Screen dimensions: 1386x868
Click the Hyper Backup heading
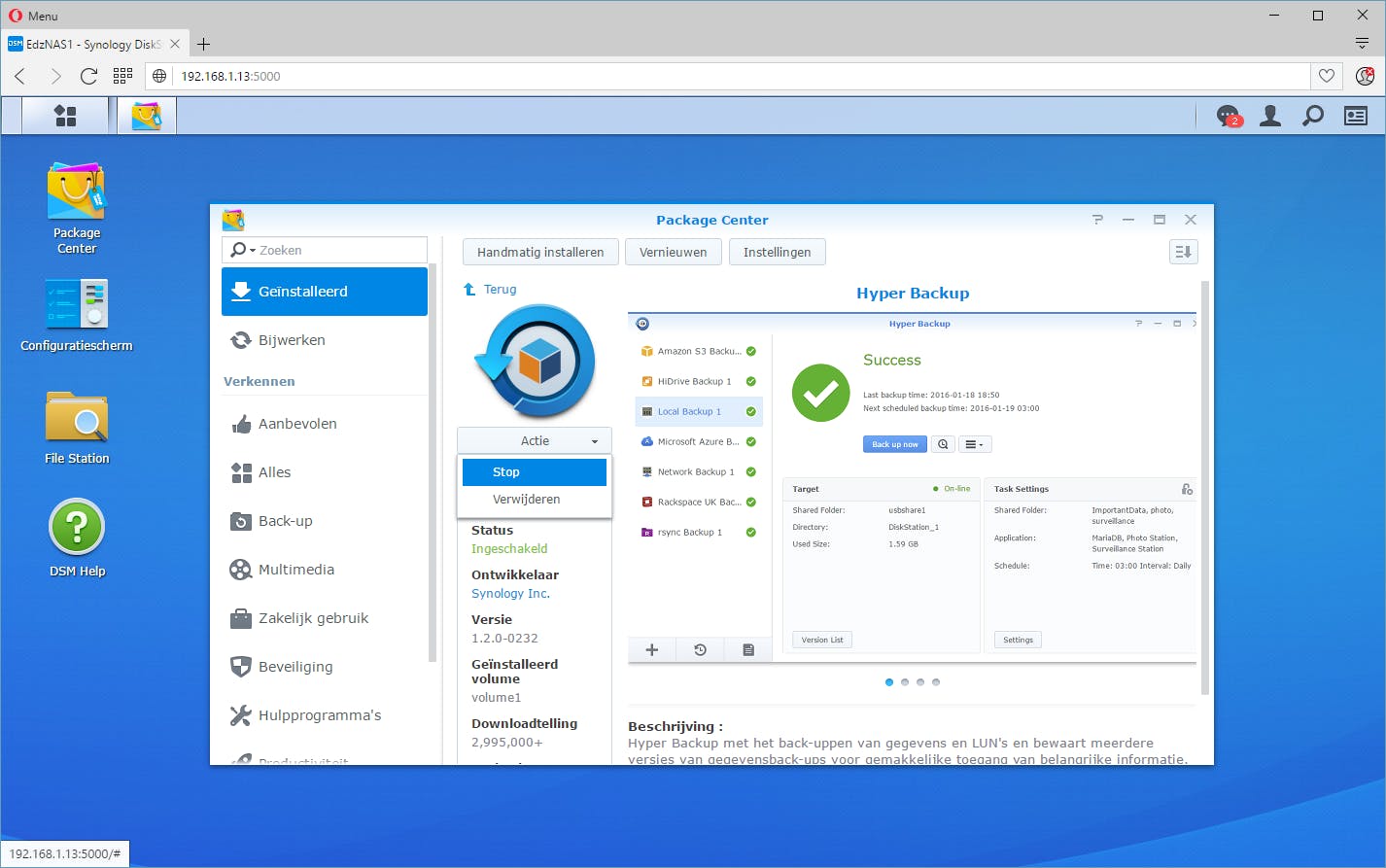click(913, 293)
